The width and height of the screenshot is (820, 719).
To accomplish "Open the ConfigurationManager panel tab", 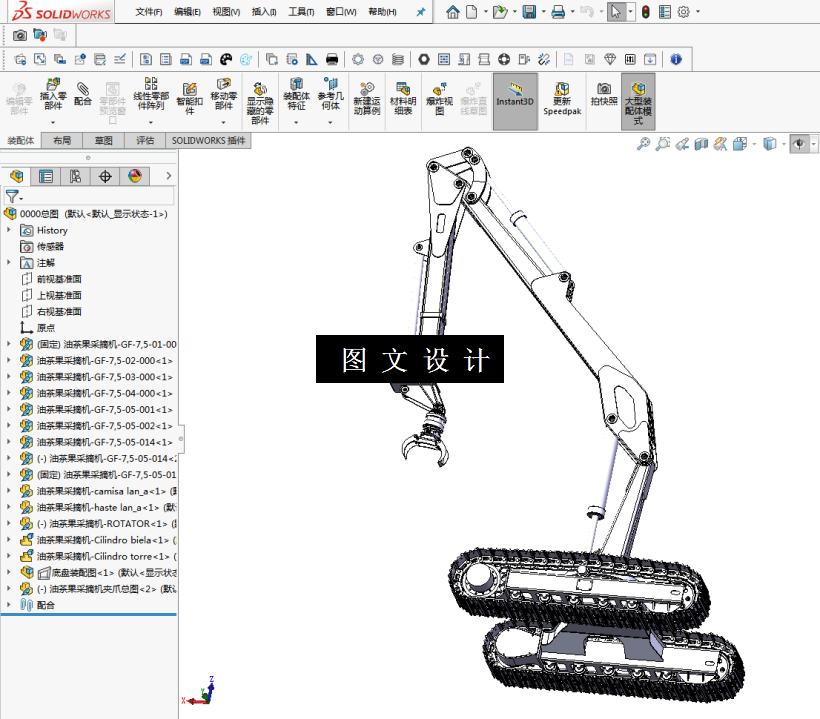I will tap(75, 177).
